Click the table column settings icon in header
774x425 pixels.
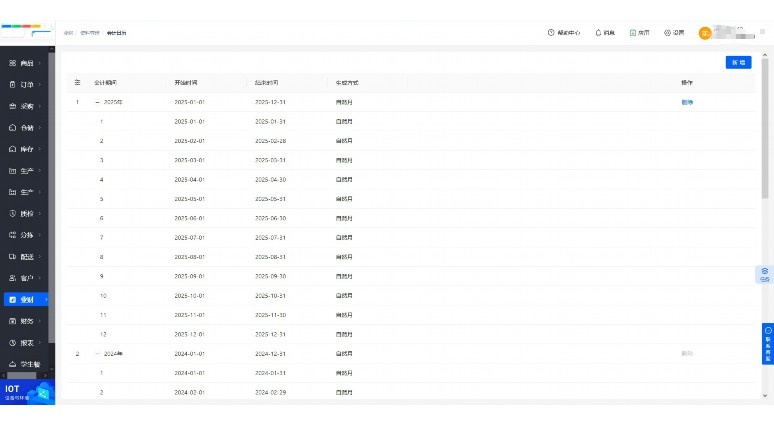click(77, 82)
